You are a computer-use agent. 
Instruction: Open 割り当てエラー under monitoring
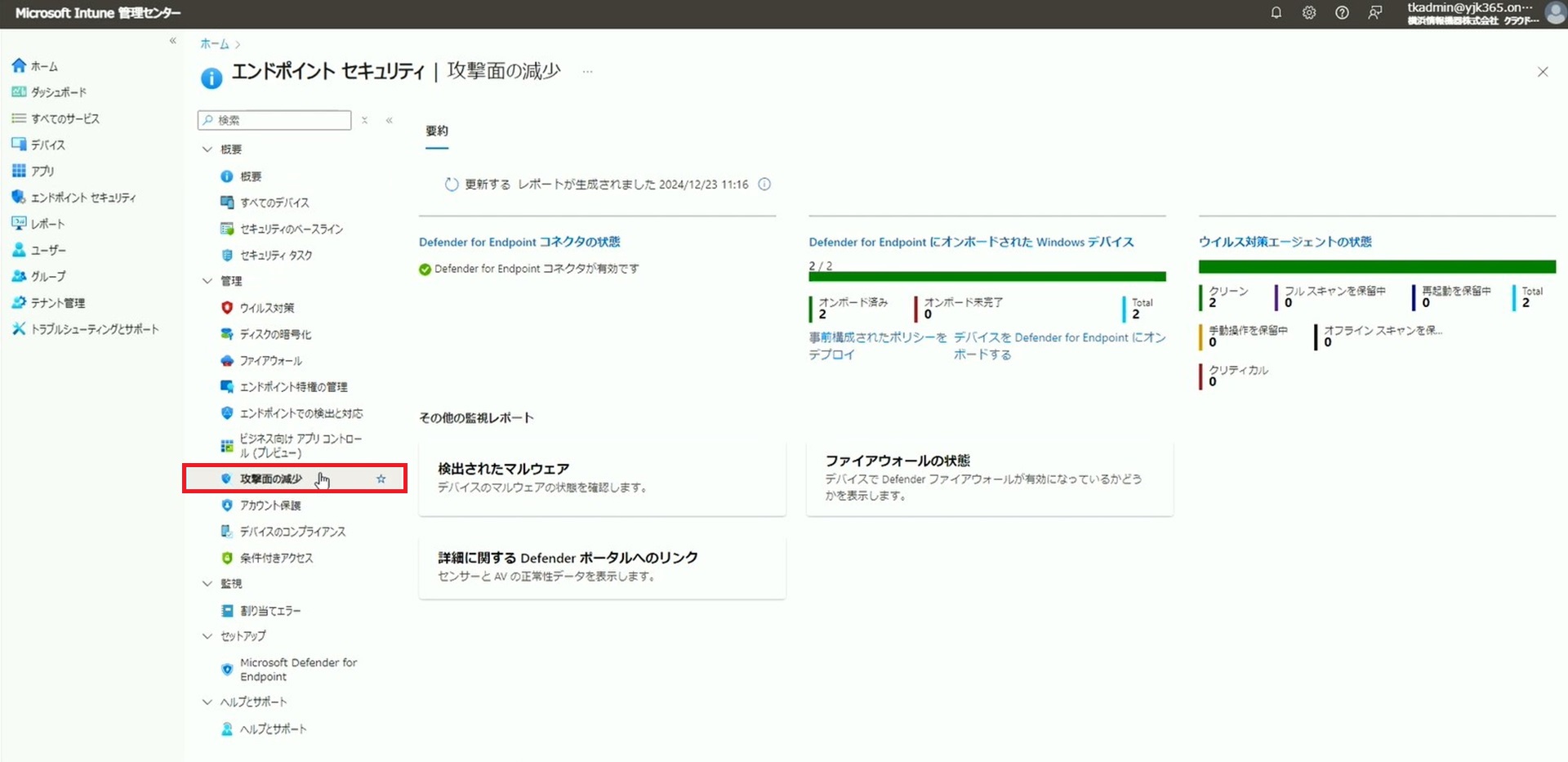(261, 611)
